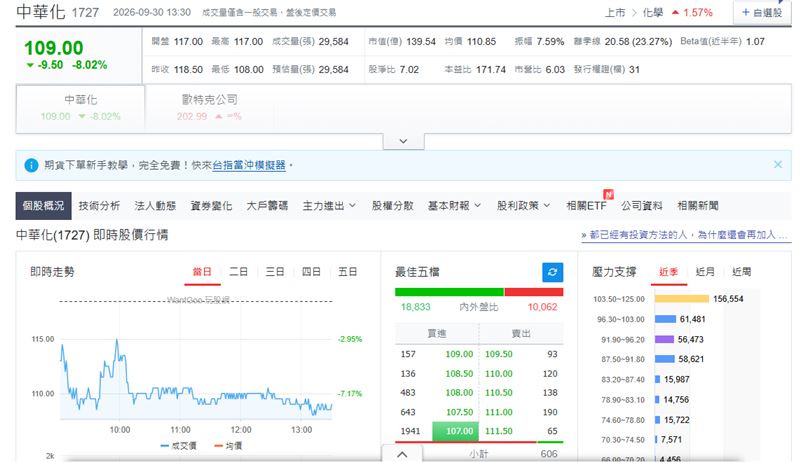Click bid price 109.00 in 買進 column
Screen dimensions: 800x462
click(x=459, y=354)
